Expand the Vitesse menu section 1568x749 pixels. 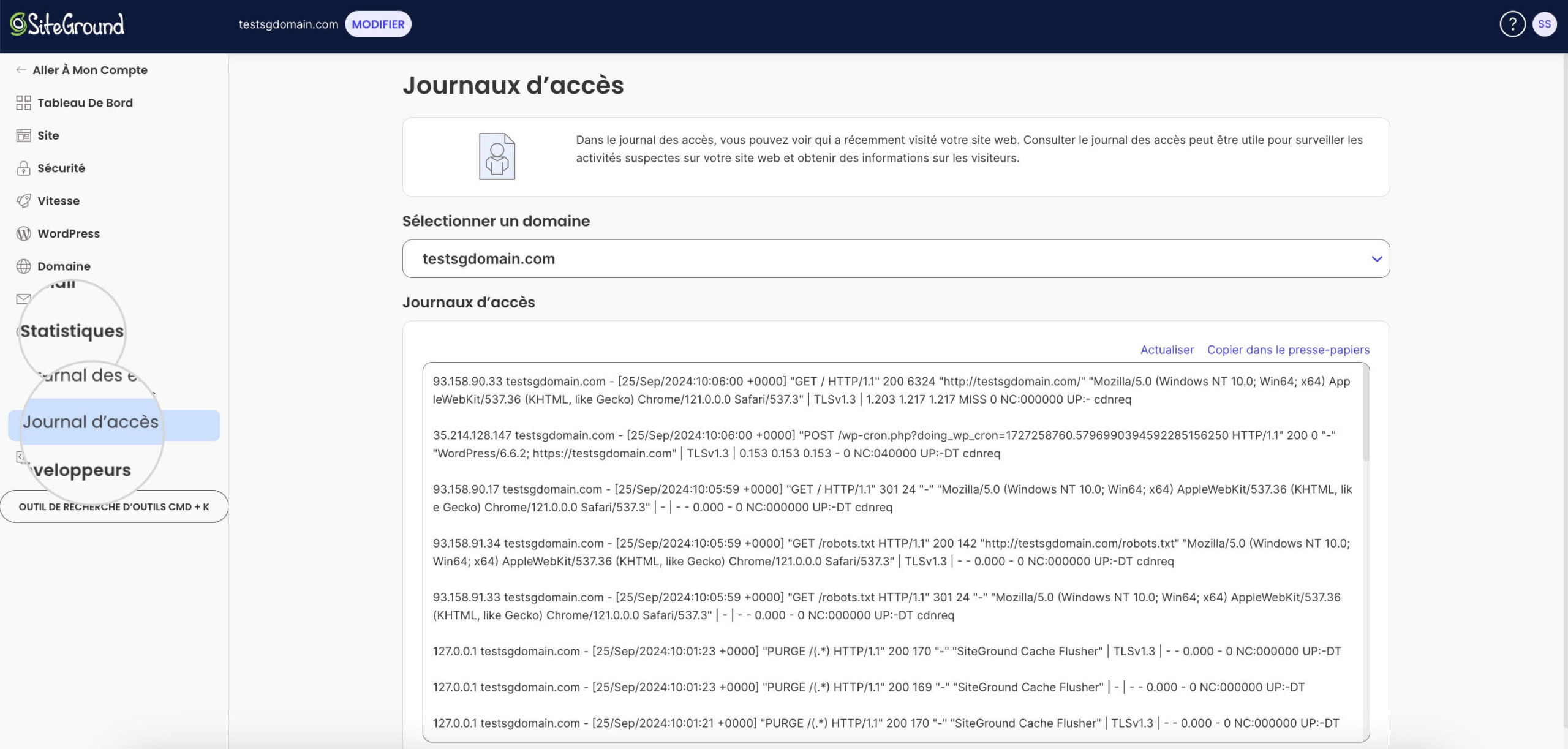click(x=58, y=201)
